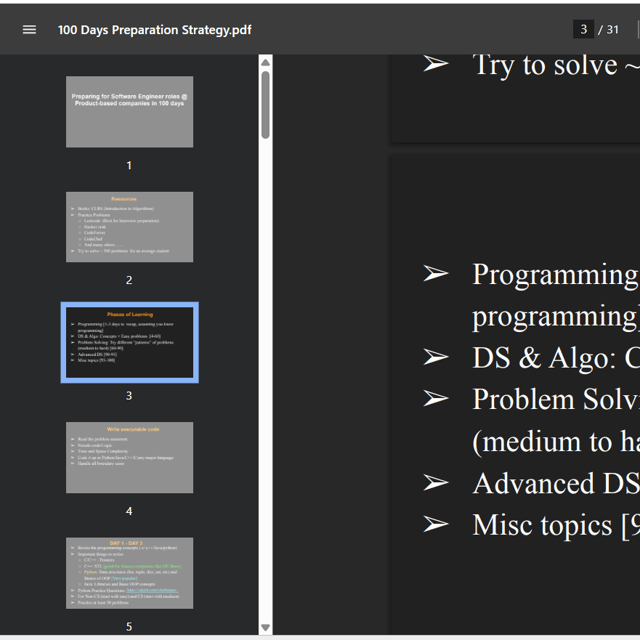The height and width of the screenshot is (640, 640).
Task: Click the 'Problem Solv' bullet text
Action: [x=556, y=399]
